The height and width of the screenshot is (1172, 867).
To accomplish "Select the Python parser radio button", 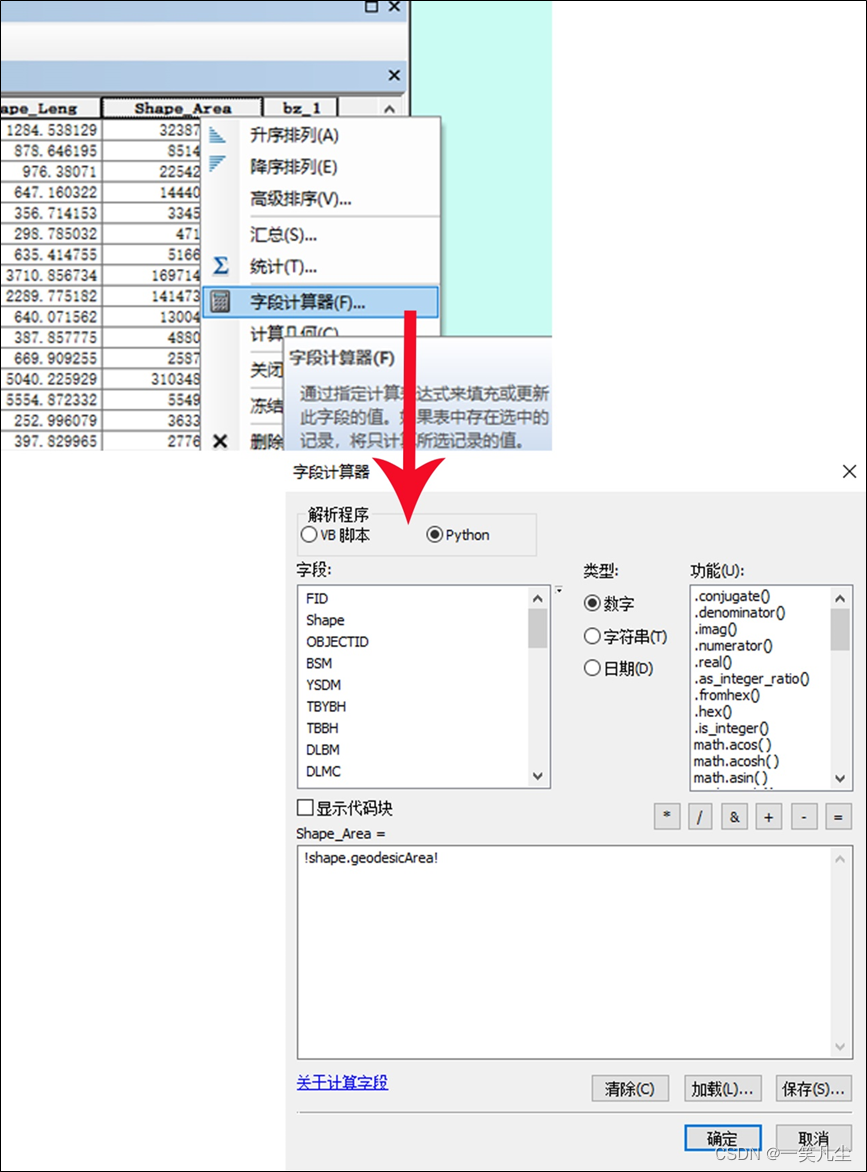I will coord(434,535).
